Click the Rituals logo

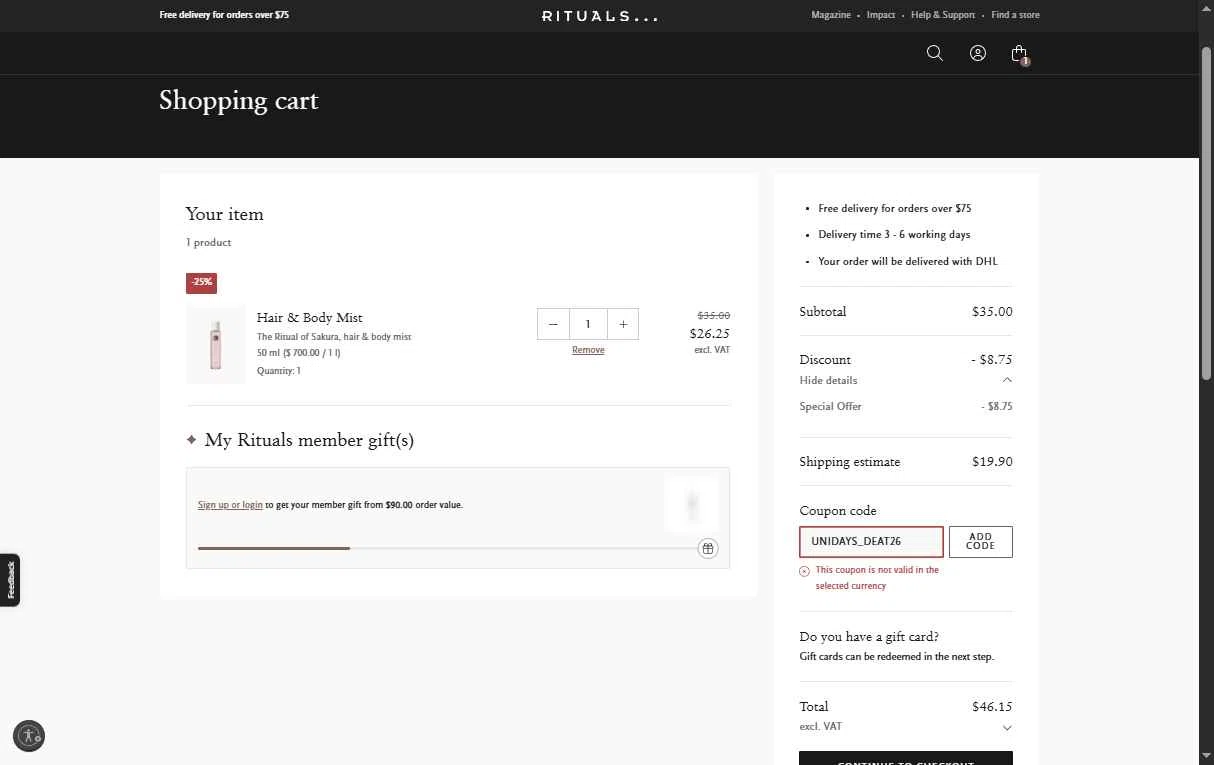click(x=600, y=16)
